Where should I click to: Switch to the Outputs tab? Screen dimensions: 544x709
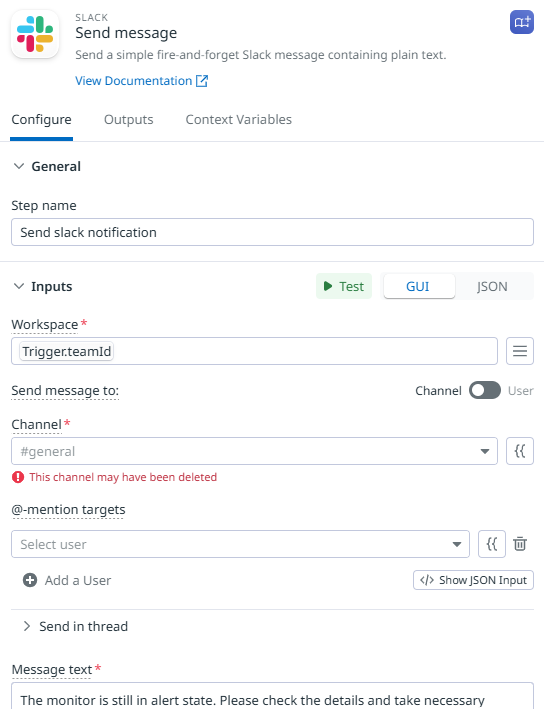[128, 119]
